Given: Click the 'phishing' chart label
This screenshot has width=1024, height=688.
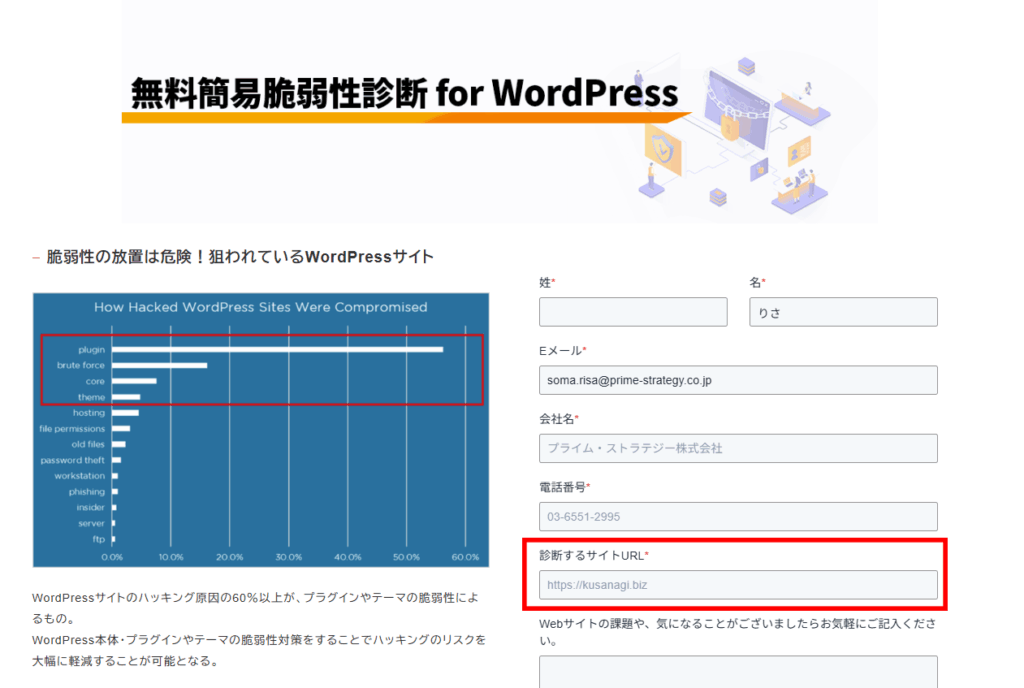Looking at the screenshot, I should click(87, 492).
